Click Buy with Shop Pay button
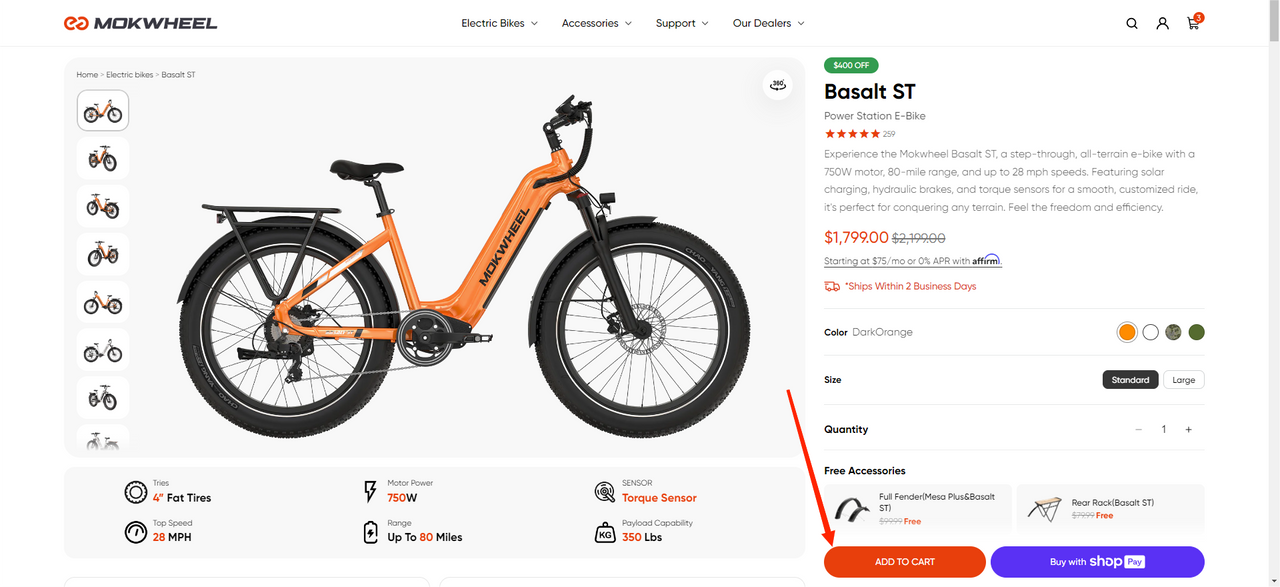 [1097, 562]
